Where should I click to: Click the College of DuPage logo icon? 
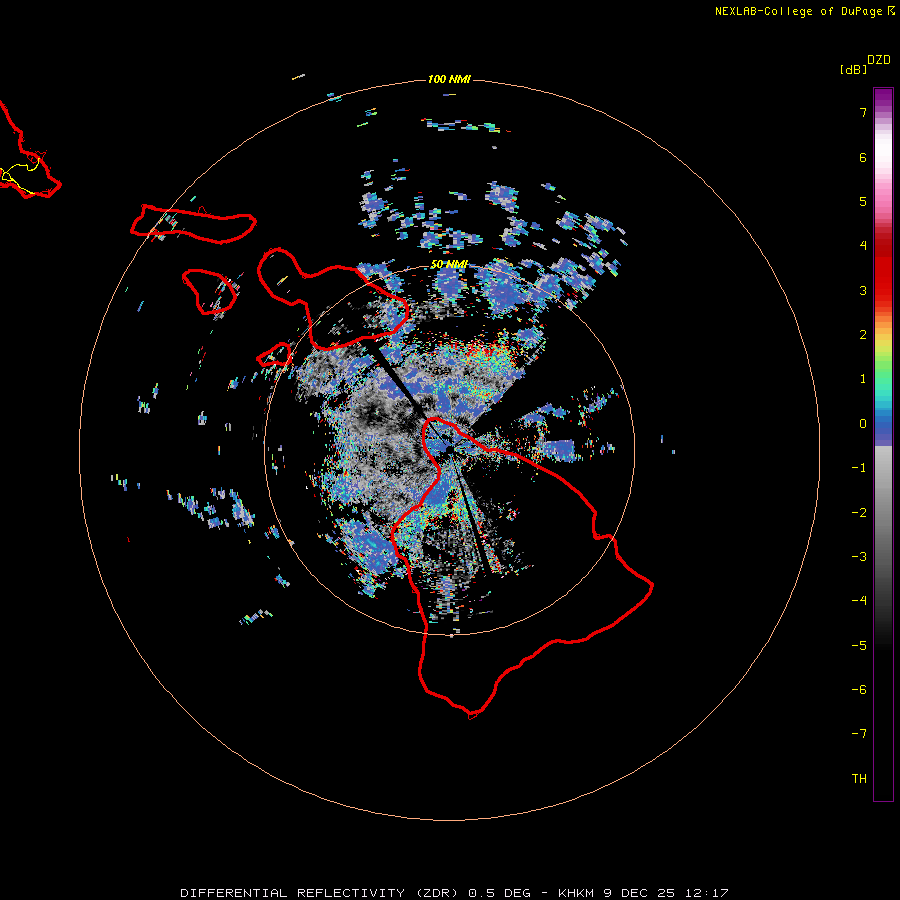click(891, 11)
